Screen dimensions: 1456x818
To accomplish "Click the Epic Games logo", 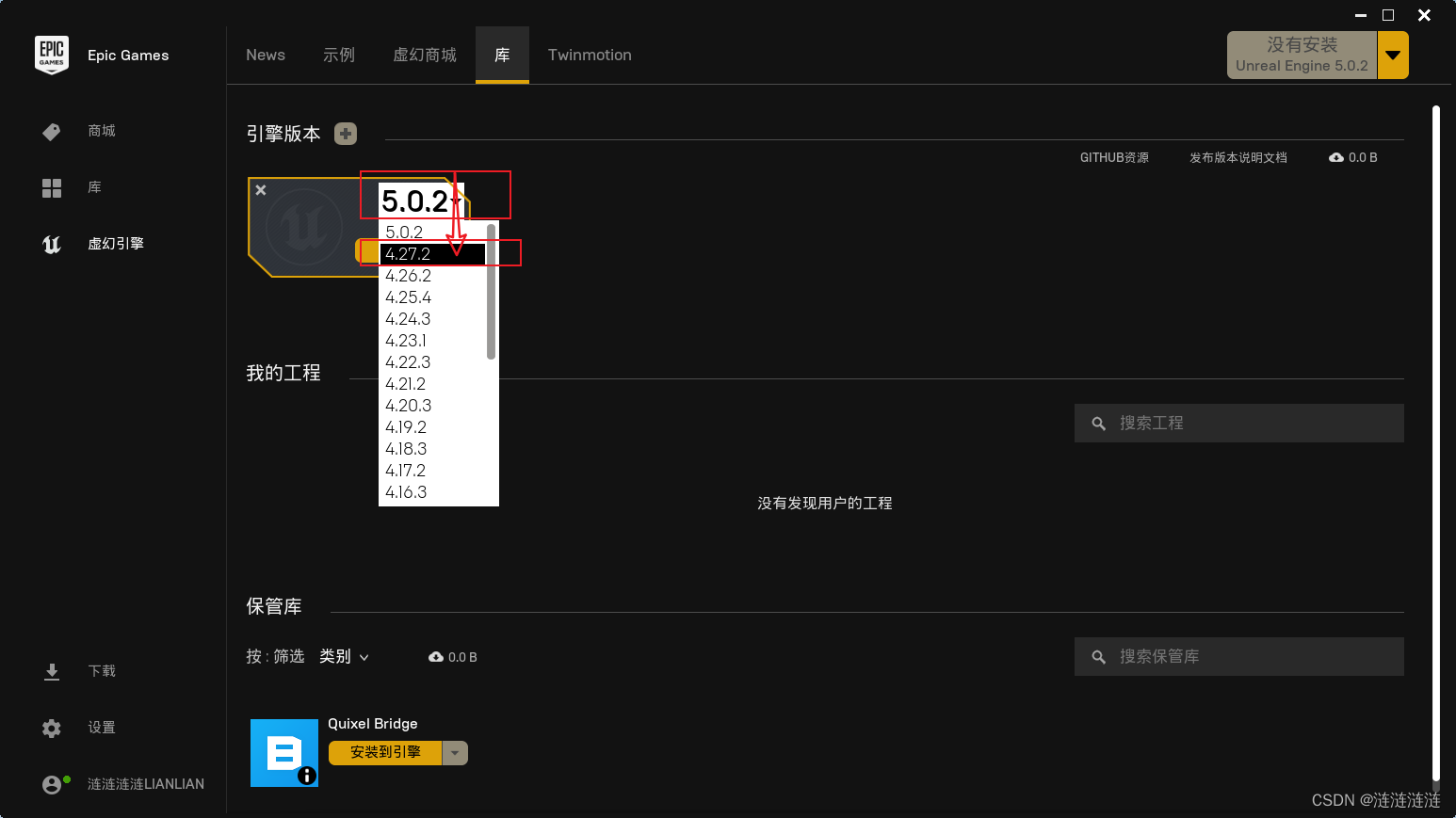I will (x=52, y=55).
